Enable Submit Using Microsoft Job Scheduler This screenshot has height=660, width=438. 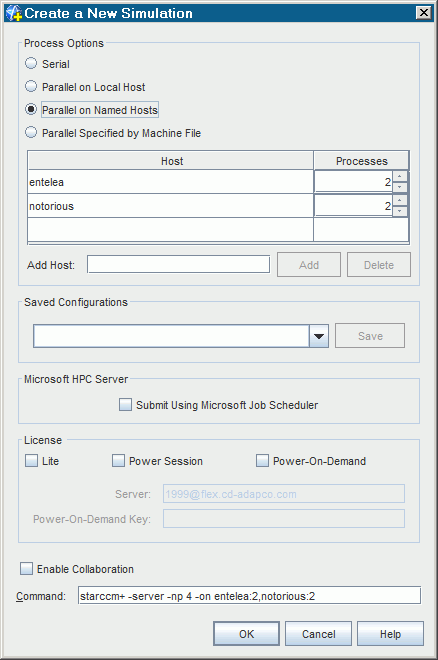125,405
